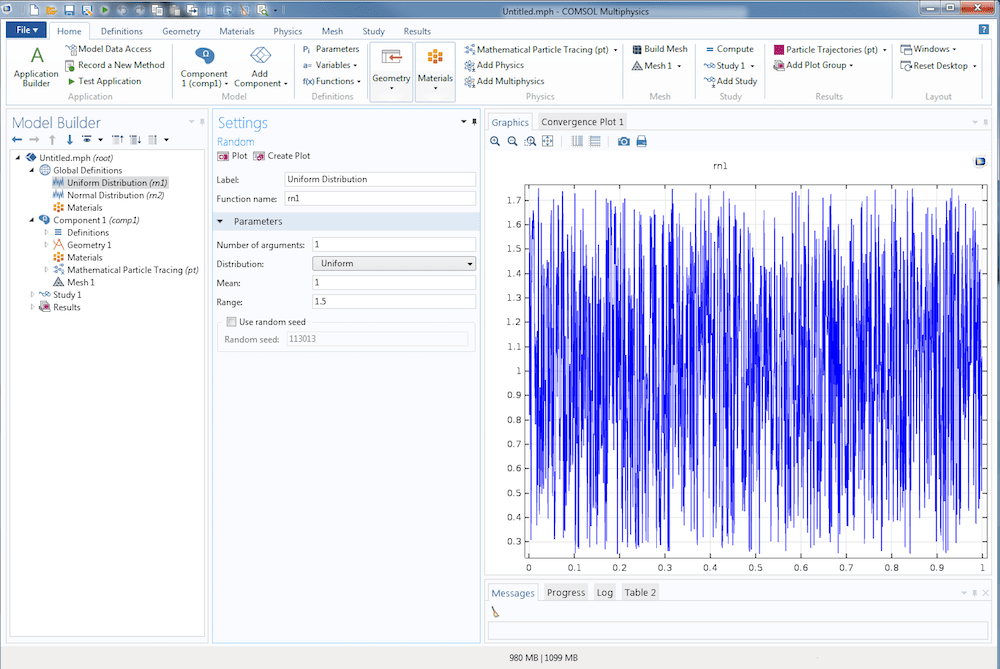Open the Distribution dropdown
The height and width of the screenshot is (669, 1000).
point(394,264)
